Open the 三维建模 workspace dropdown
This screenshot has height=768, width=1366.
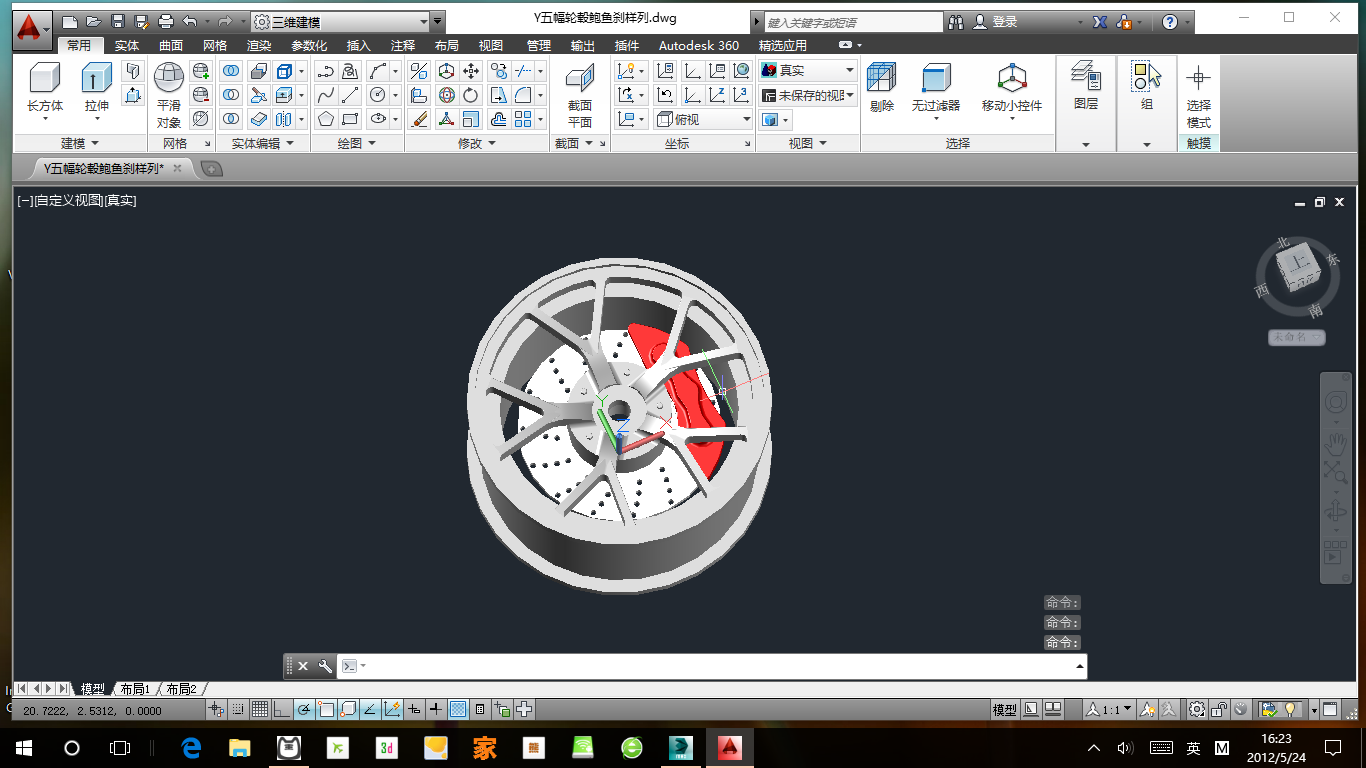[339, 21]
